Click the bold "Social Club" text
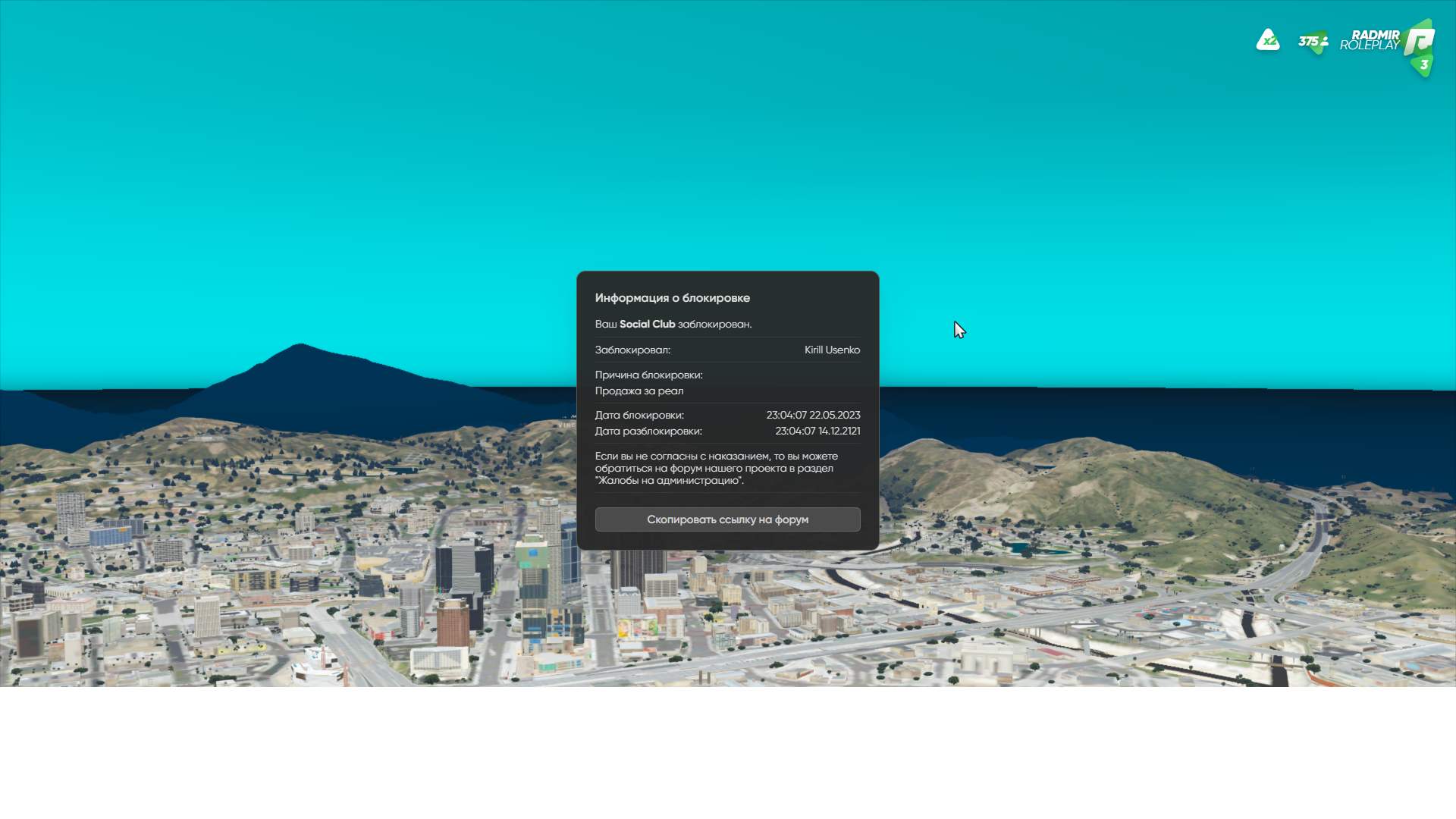This screenshot has width=1456, height=819. [x=647, y=324]
